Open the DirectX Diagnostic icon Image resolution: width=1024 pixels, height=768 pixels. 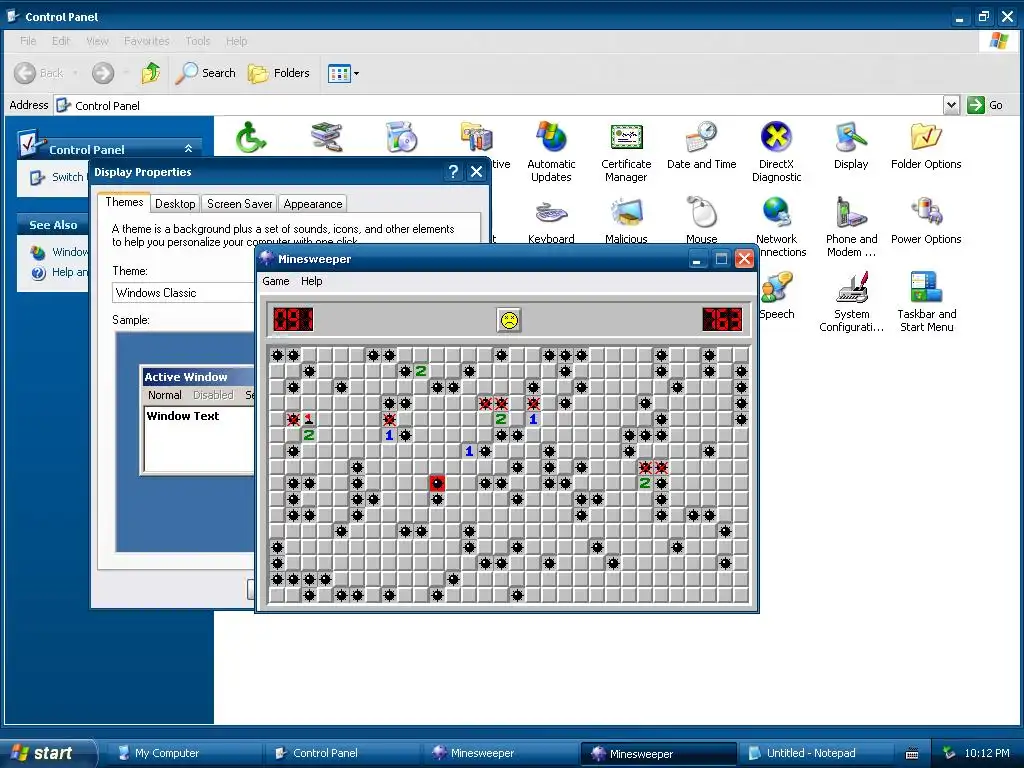[x=776, y=152]
